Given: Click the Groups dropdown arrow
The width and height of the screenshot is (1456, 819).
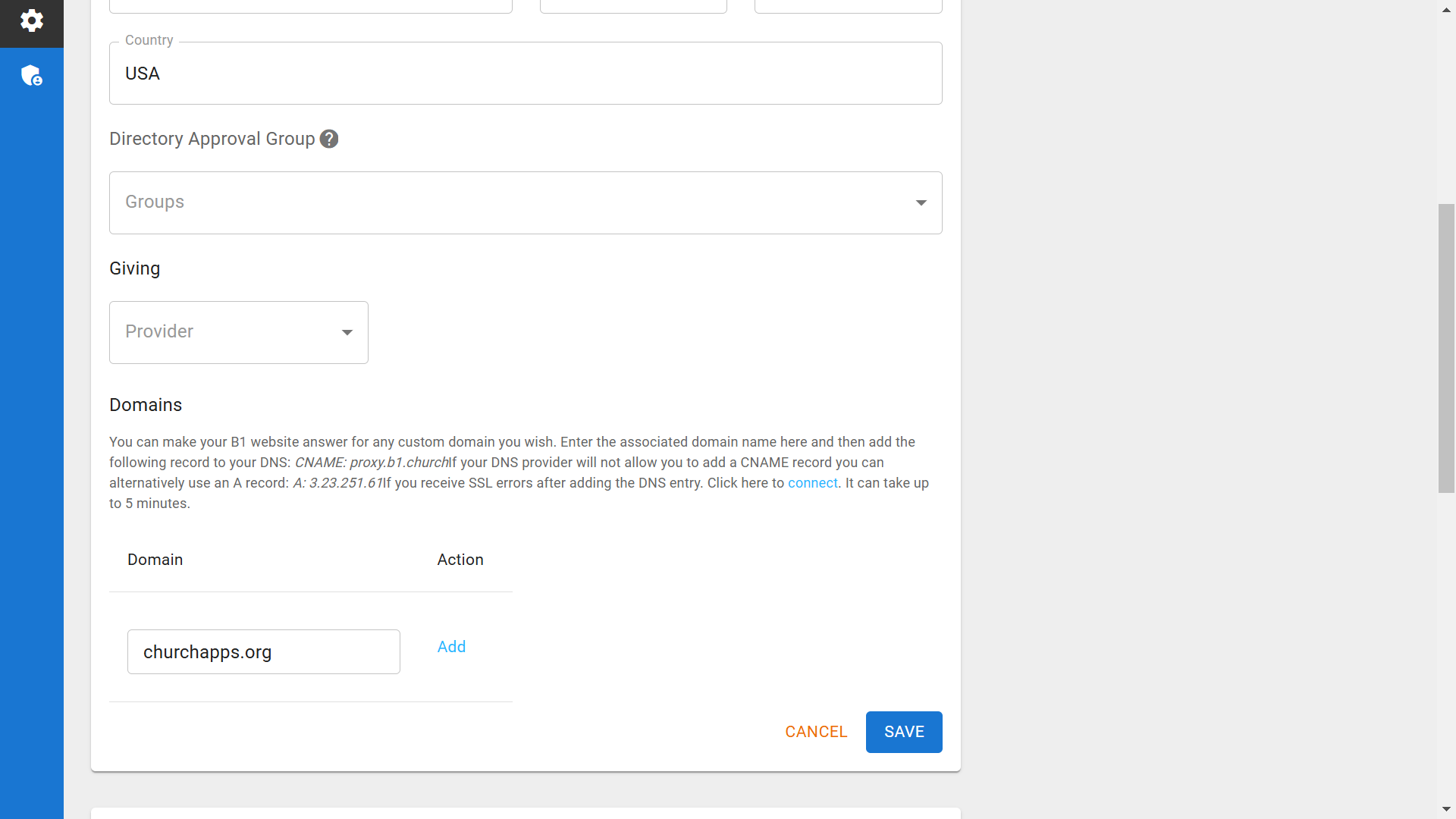Looking at the screenshot, I should click(x=921, y=202).
